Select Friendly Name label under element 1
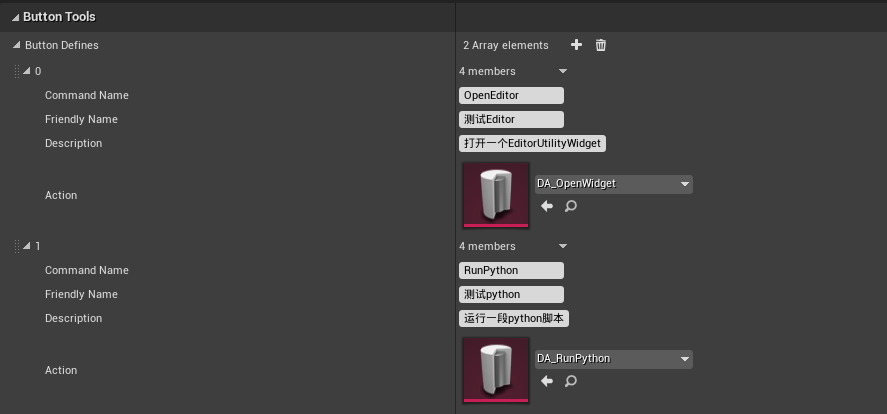This screenshot has height=414, width=887. 81,294
